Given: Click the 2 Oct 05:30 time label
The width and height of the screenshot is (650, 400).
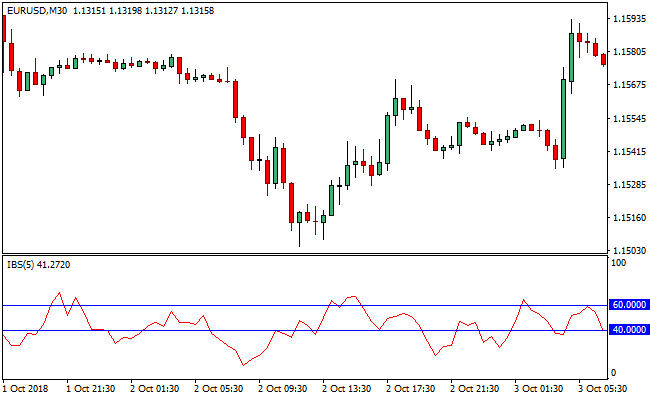Looking at the screenshot, I should tap(218, 389).
